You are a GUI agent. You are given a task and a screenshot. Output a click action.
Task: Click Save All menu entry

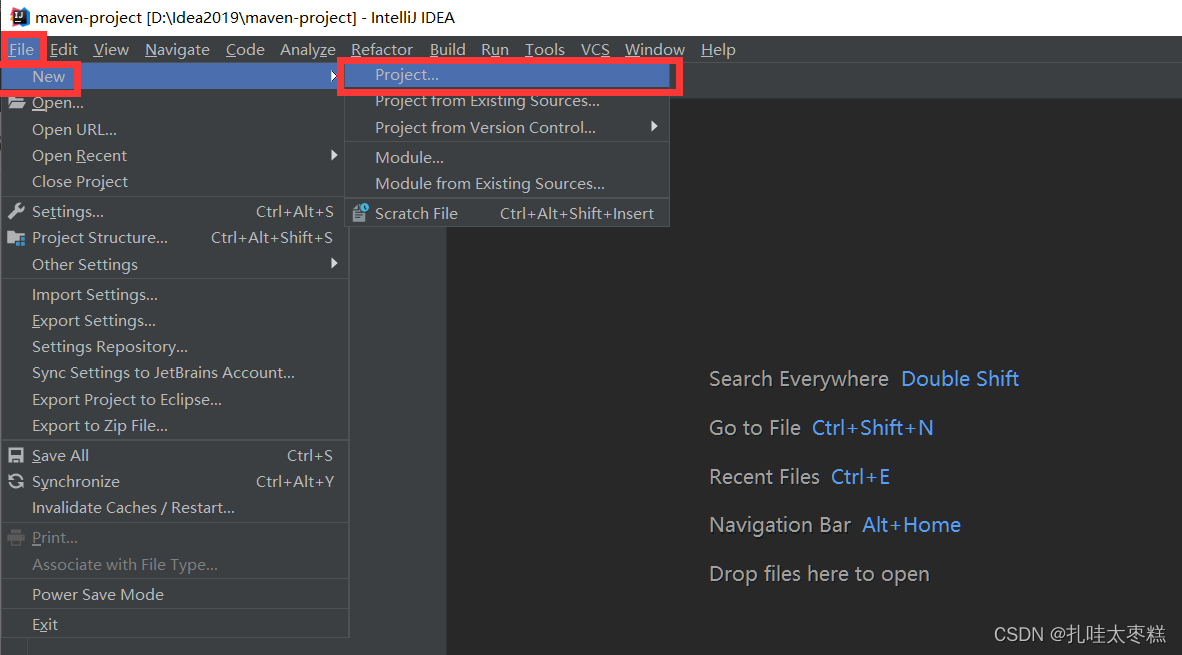pyautogui.click(x=175, y=455)
